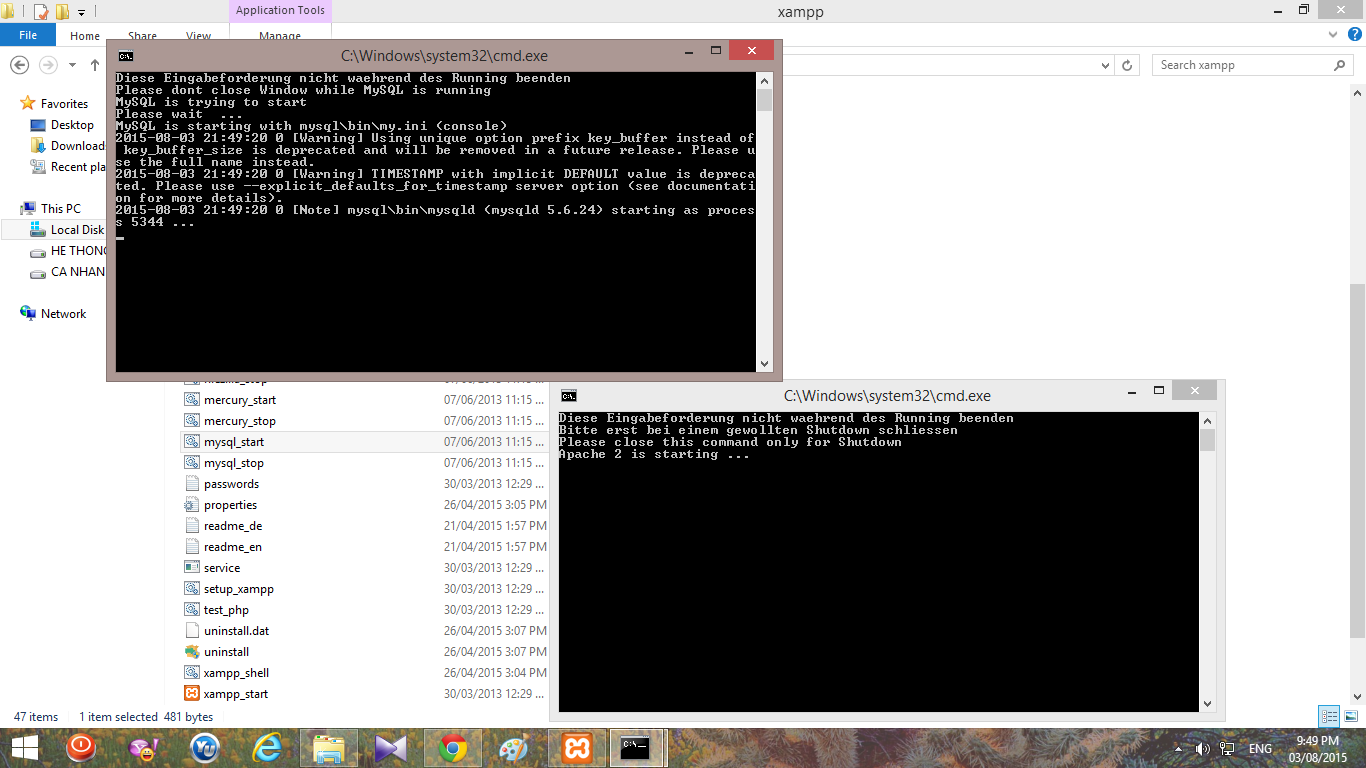Maximize the Apache cmd window

point(1159,390)
